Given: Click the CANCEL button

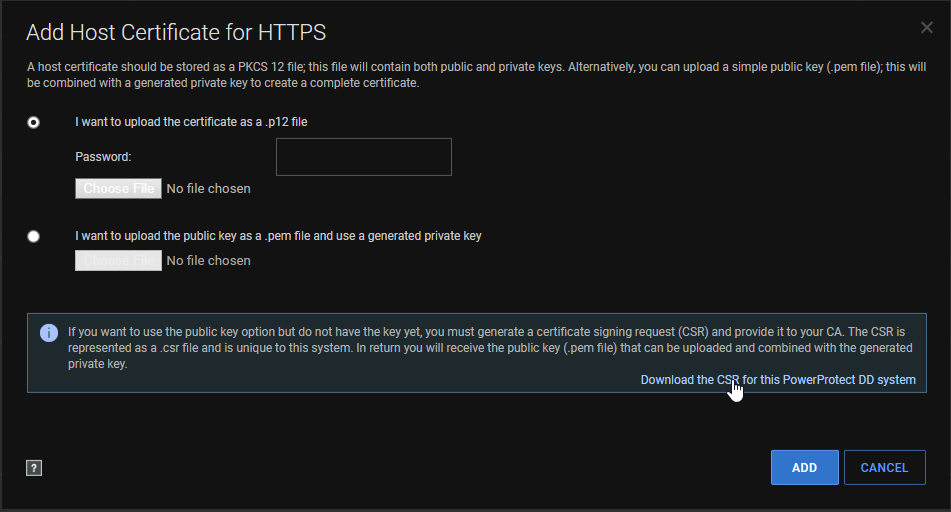Looking at the screenshot, I should point(884,468).
